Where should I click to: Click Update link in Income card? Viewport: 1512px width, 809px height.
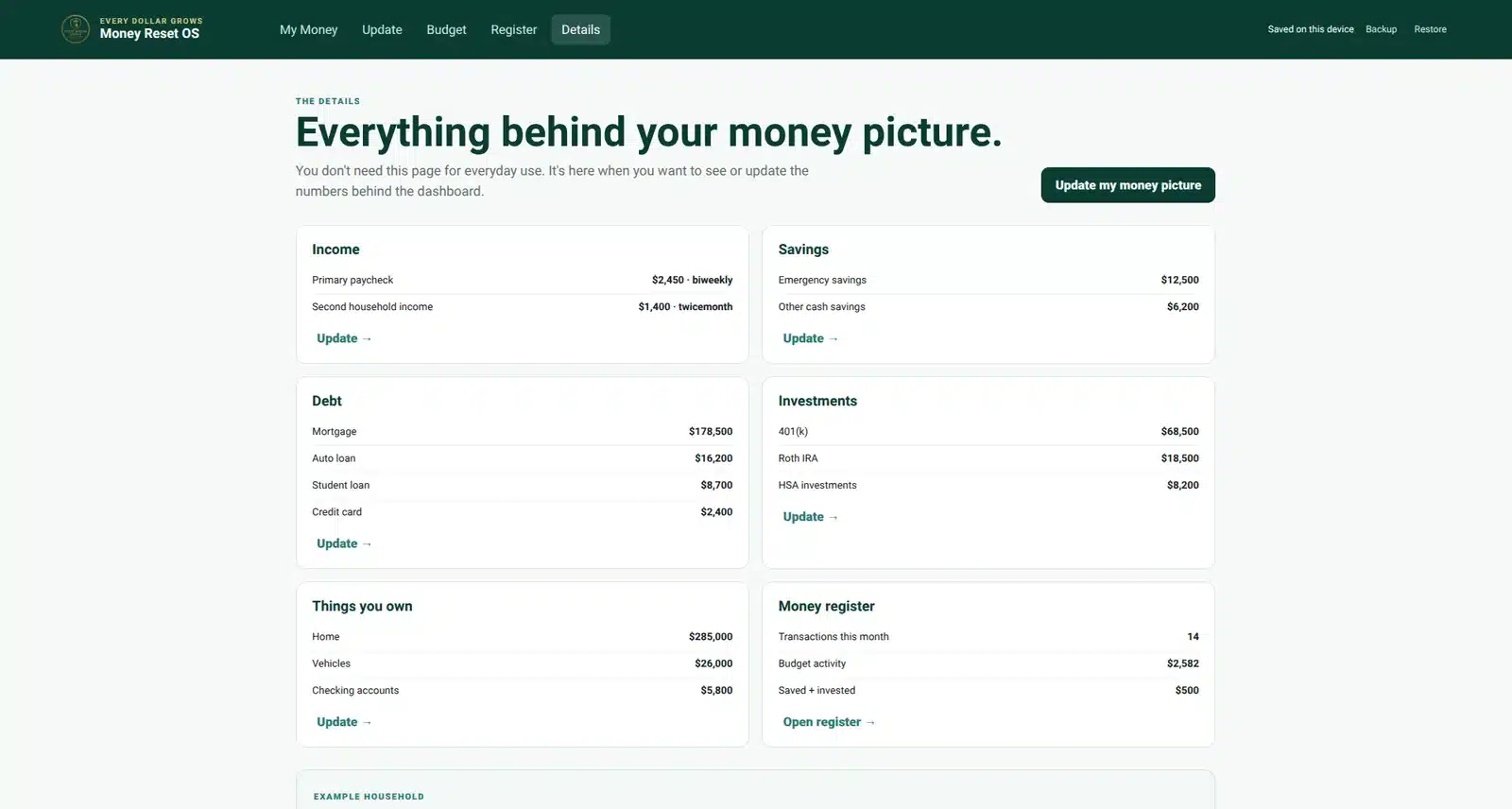pos(344,338)
